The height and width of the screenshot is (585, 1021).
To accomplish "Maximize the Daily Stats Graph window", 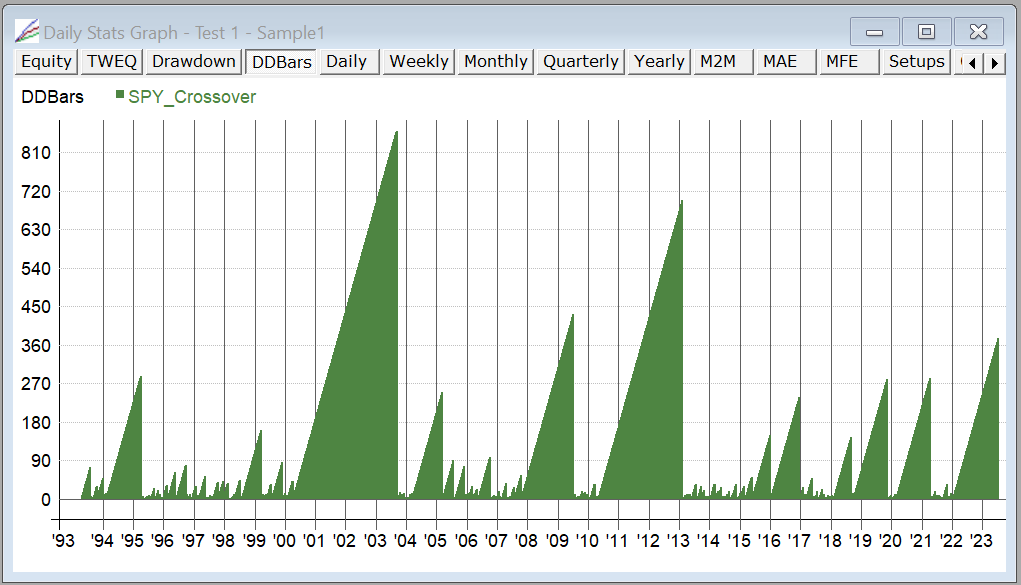I will coord(926,32).
